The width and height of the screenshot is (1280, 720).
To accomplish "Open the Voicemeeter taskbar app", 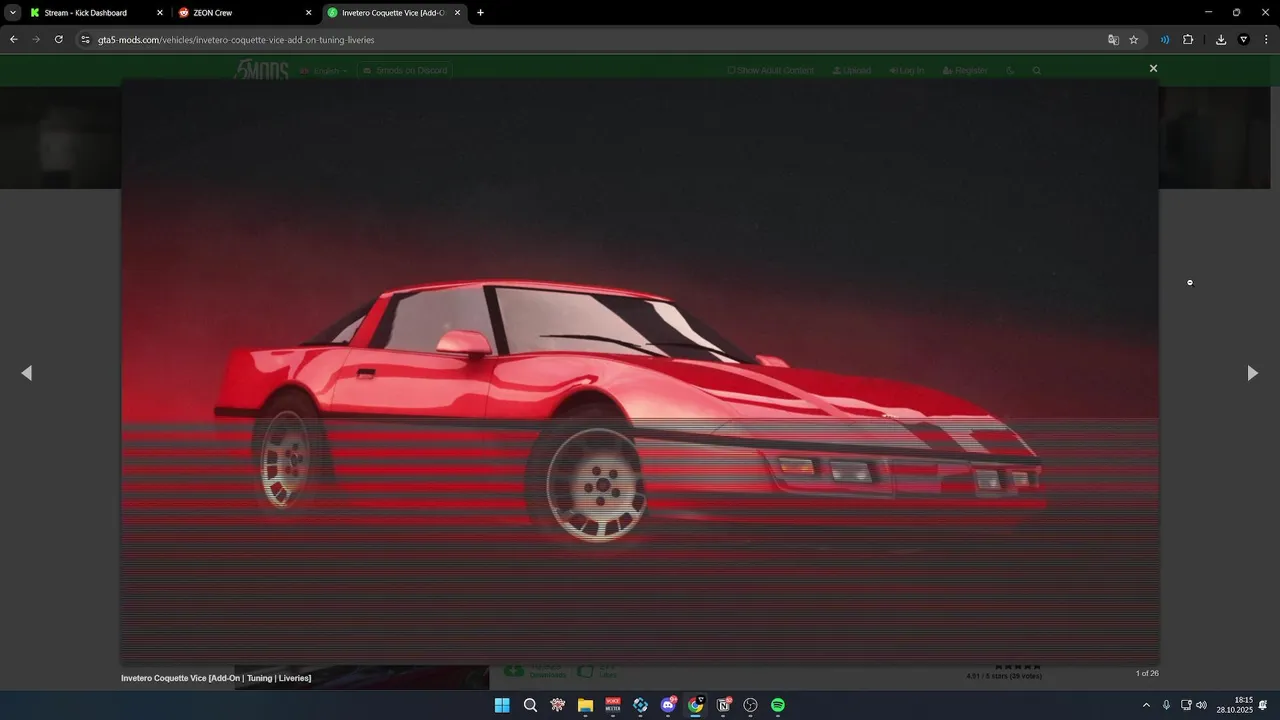I will click(613, 705).
